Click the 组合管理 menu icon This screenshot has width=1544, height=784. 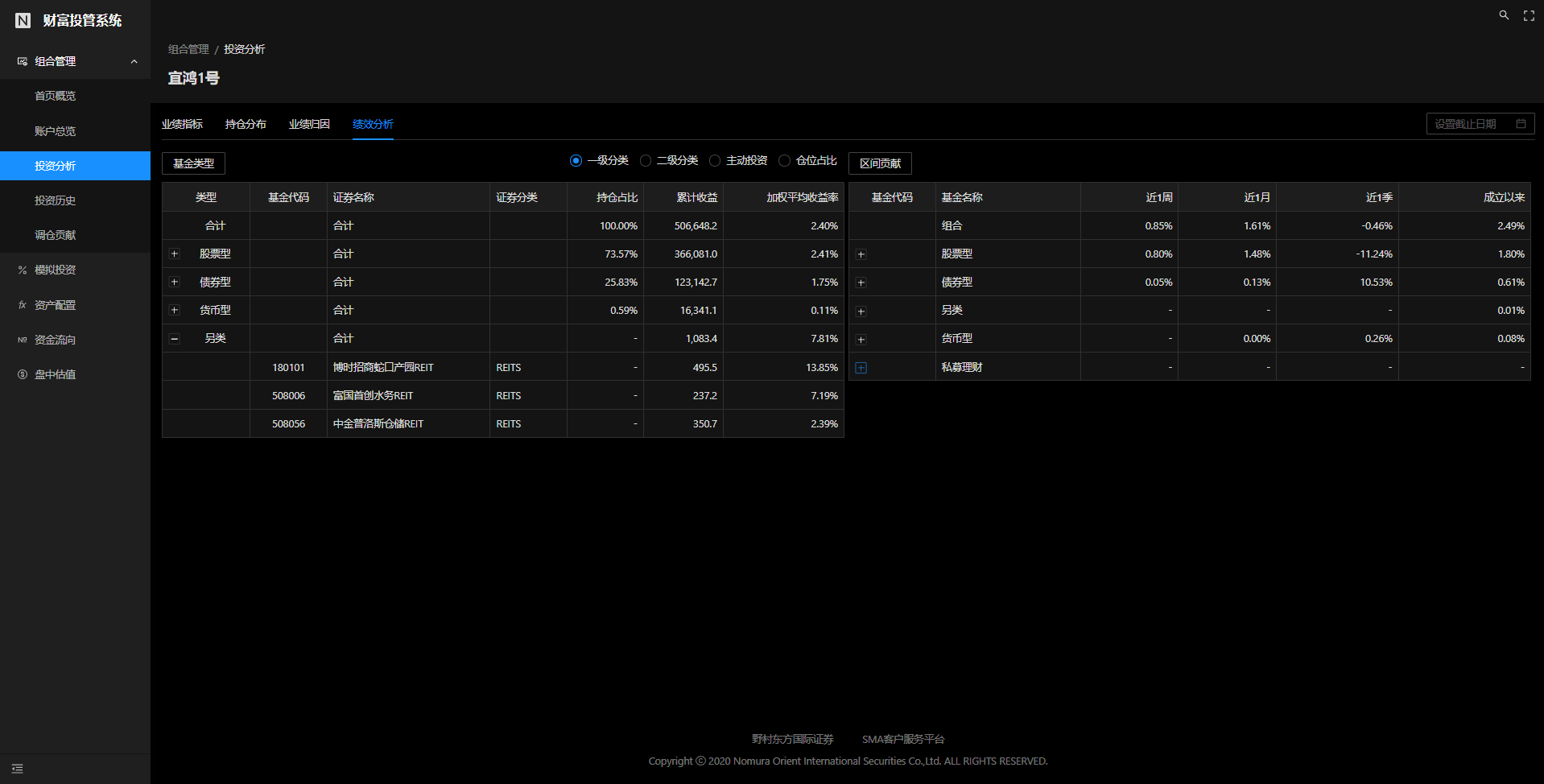pos(23,61)
